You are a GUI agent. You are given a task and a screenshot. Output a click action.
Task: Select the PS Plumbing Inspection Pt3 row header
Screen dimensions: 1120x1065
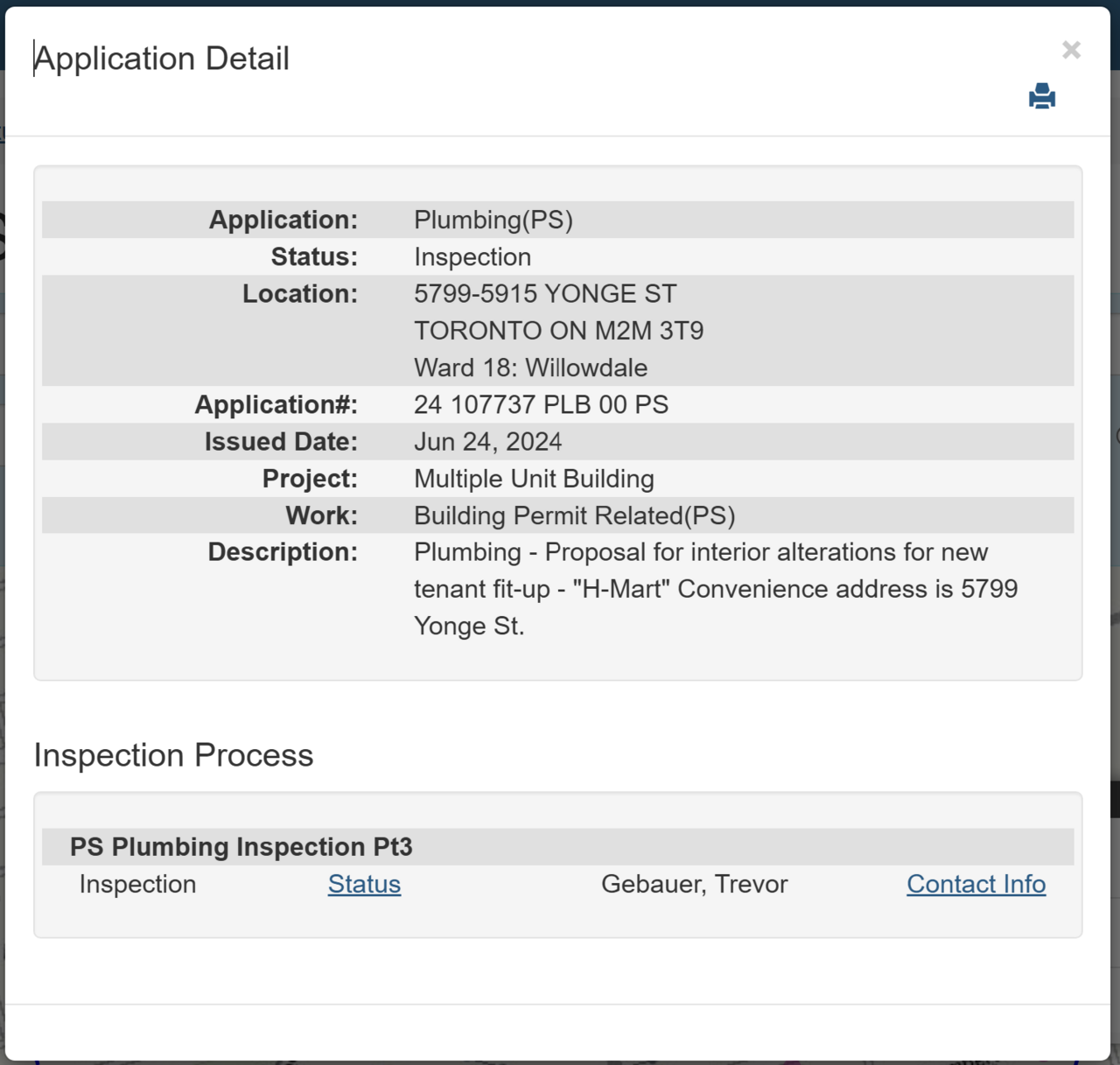(241, 847)
